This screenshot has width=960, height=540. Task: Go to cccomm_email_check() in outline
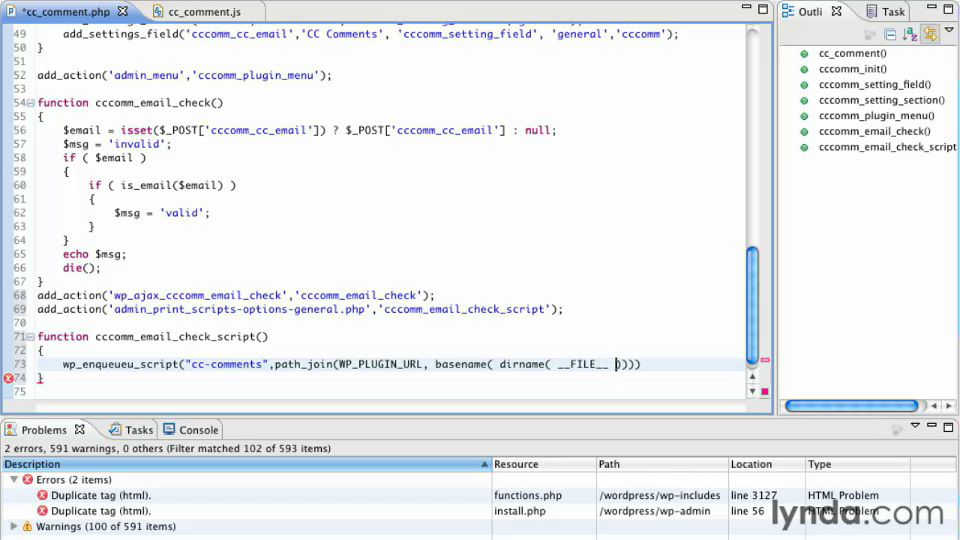(874, 132)
